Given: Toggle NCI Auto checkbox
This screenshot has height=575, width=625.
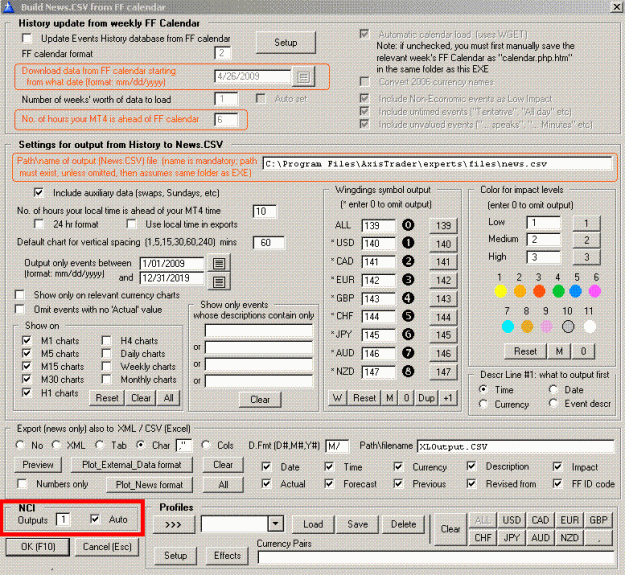Looking at the screenshot, I should coord(94,519).
